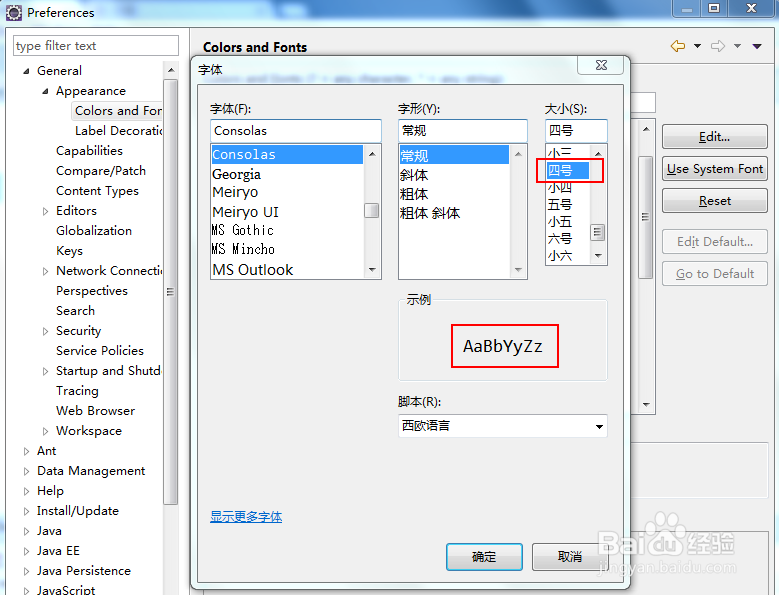Select Service Policies tree item

click(x=100, y=351)
